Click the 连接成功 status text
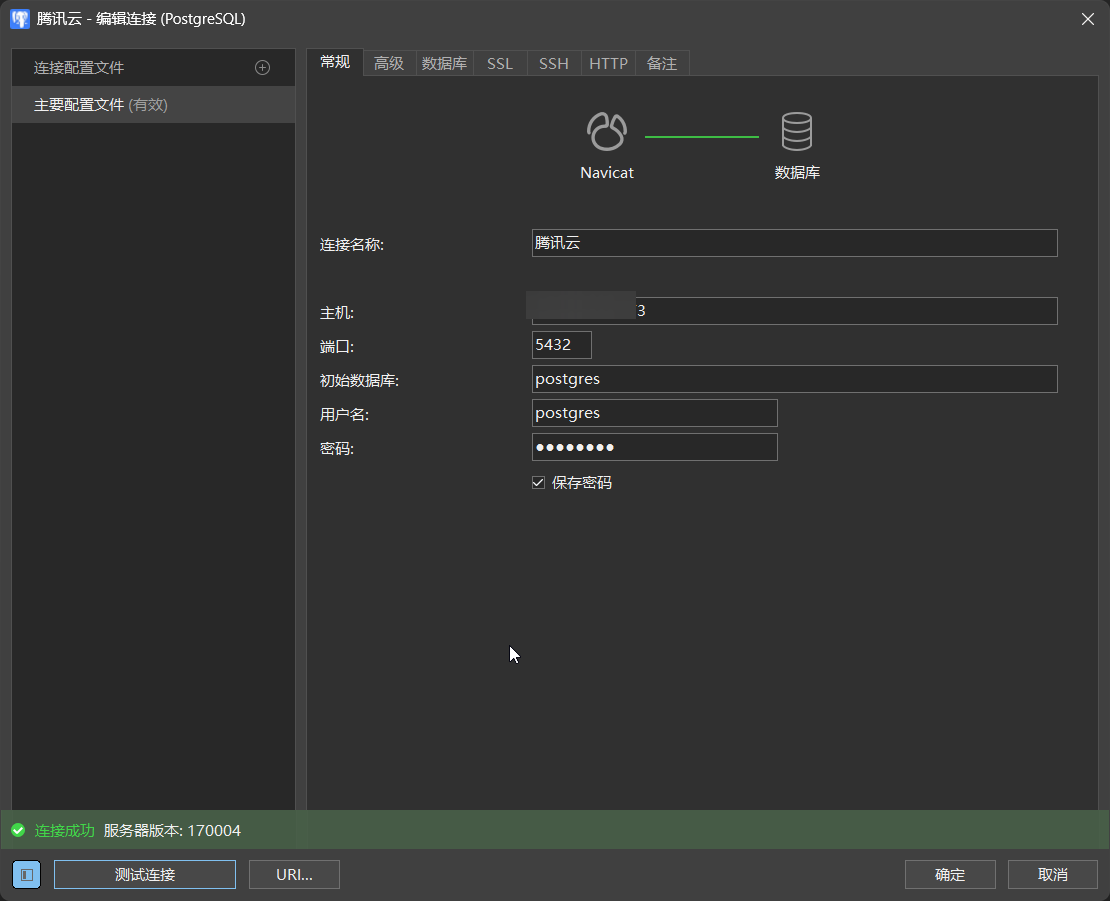This screenshot has height=901, width=1110. [64, 831]
